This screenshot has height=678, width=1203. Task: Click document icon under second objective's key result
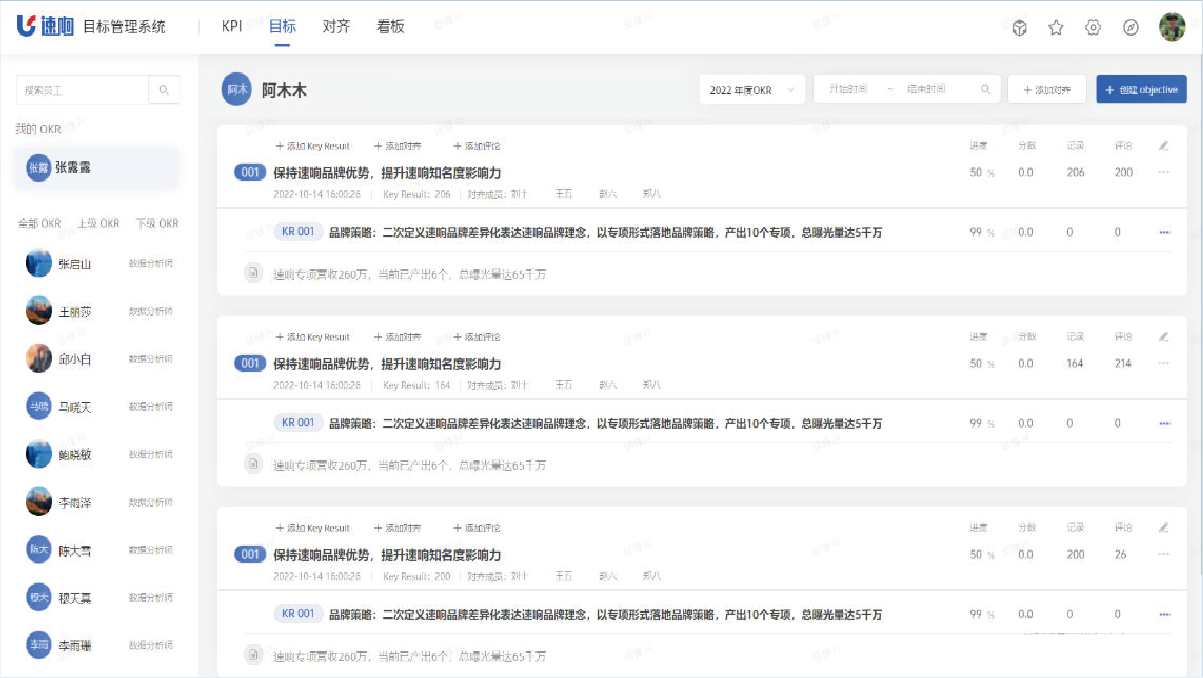tap(253, 464)
